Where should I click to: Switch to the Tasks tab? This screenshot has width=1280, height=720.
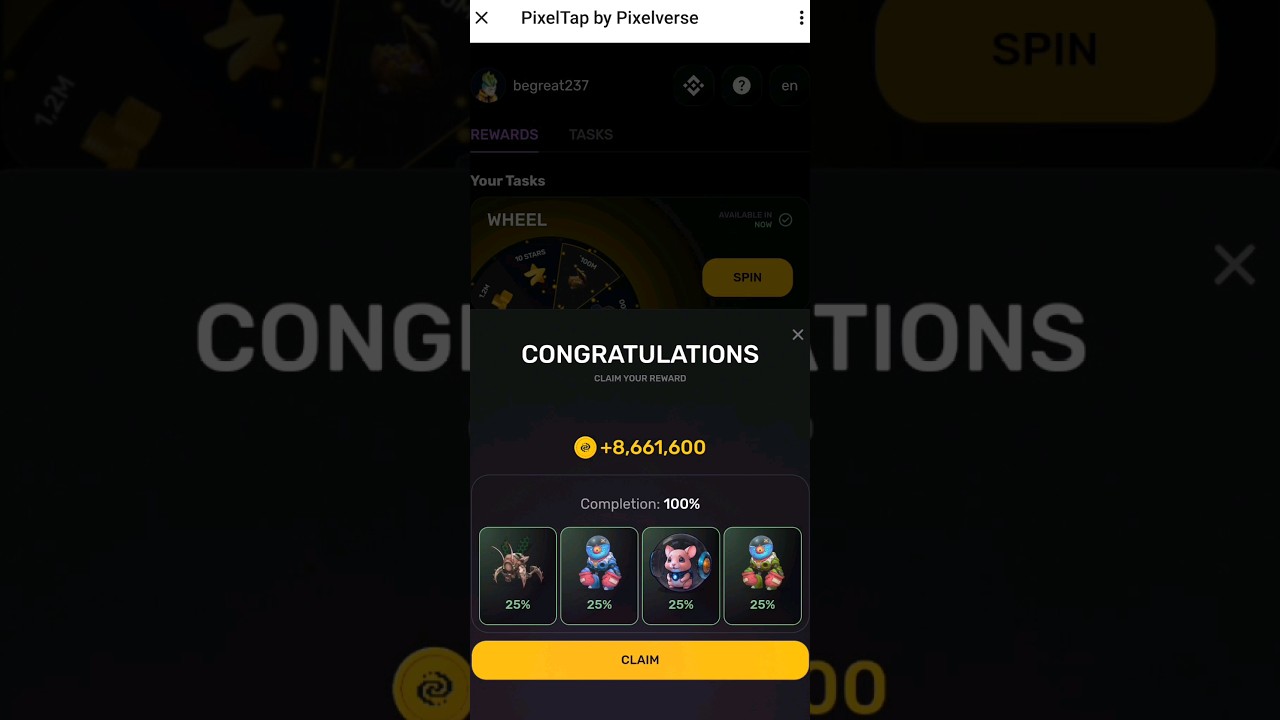click(x=591, y=135)
